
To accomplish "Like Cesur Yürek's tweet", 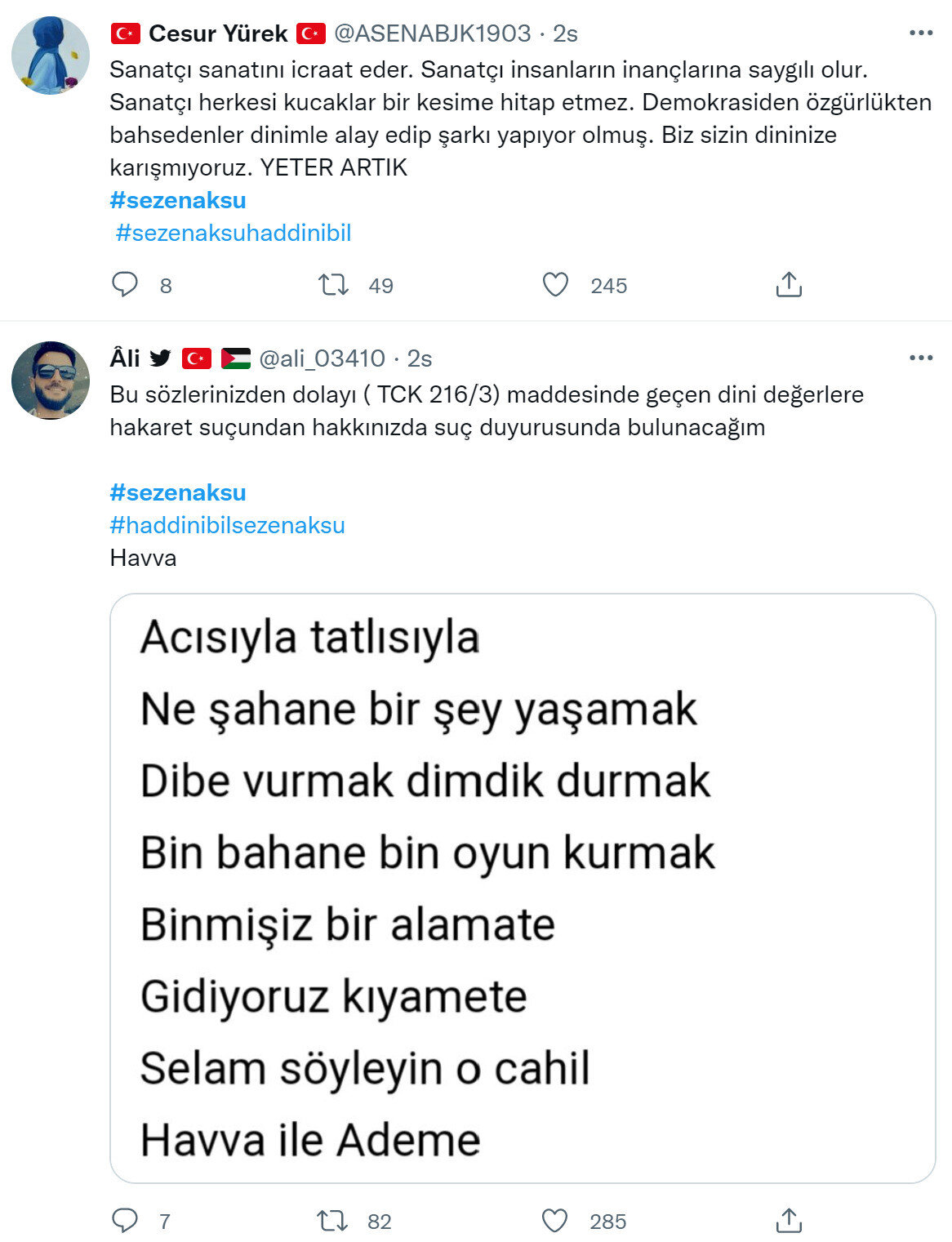I will 555,284.
